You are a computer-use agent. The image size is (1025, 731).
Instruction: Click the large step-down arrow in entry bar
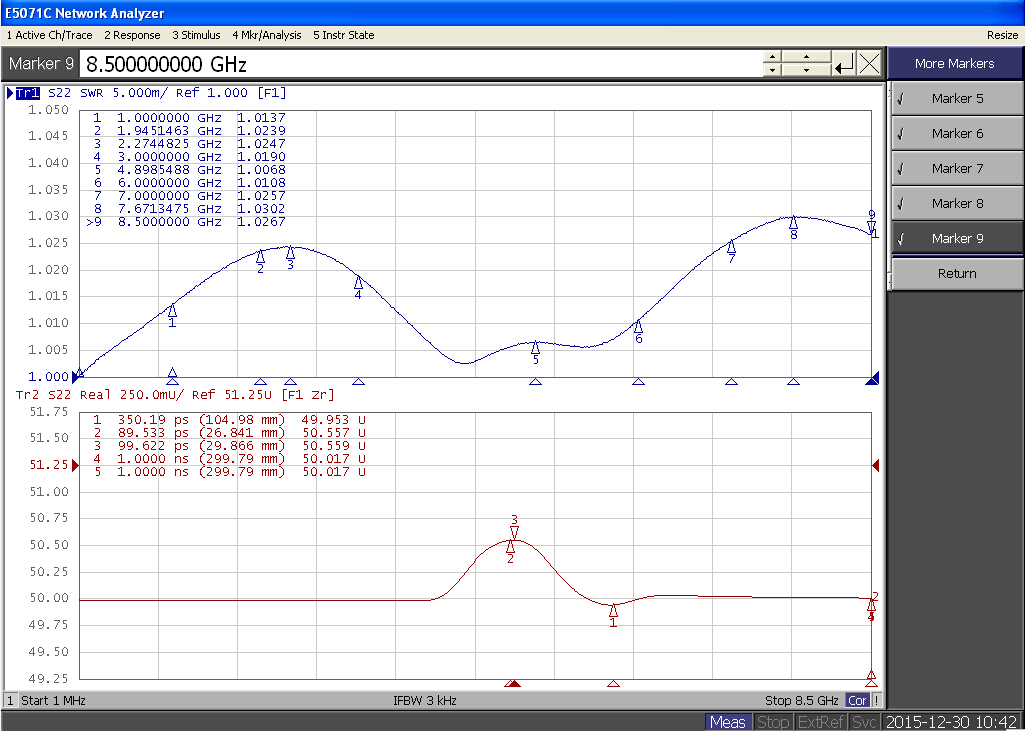click(807, 70)
